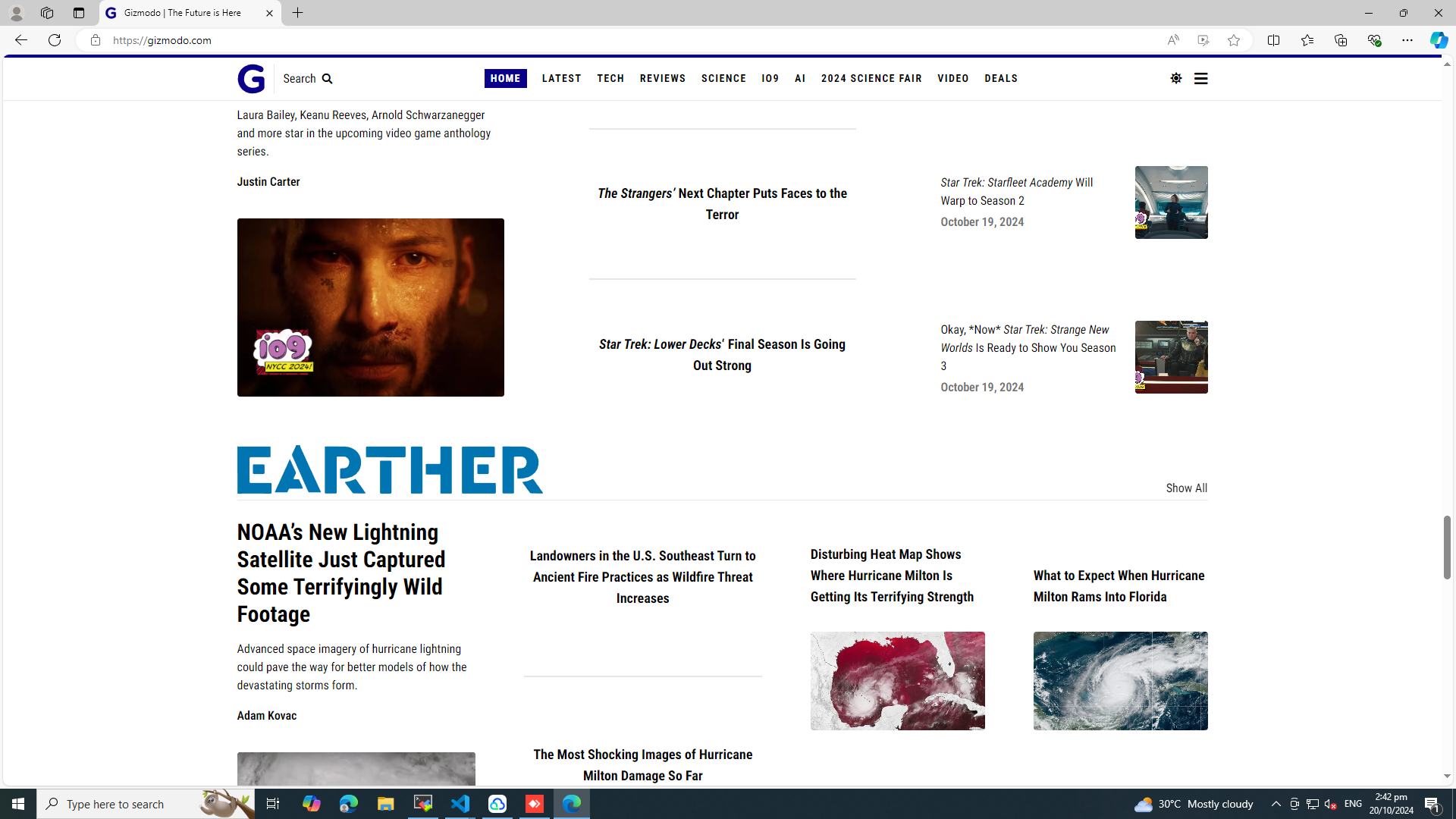Open Windows Start menu

tap(18, 804)
